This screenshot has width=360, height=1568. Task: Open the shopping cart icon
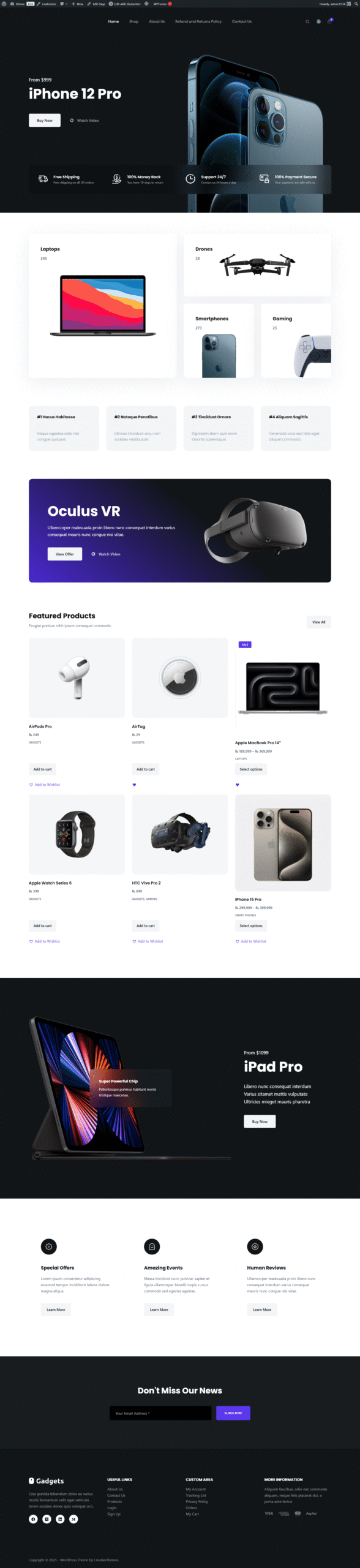329,21
